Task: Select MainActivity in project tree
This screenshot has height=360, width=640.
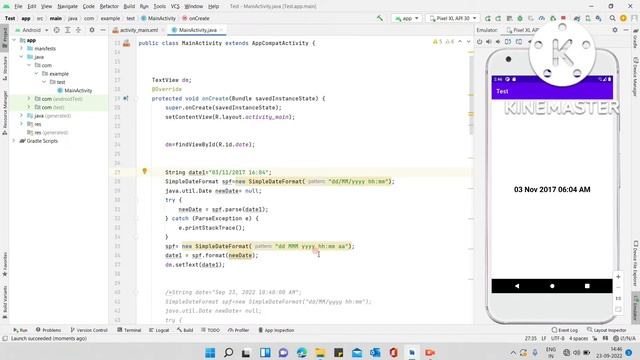Action: point(75,90)
